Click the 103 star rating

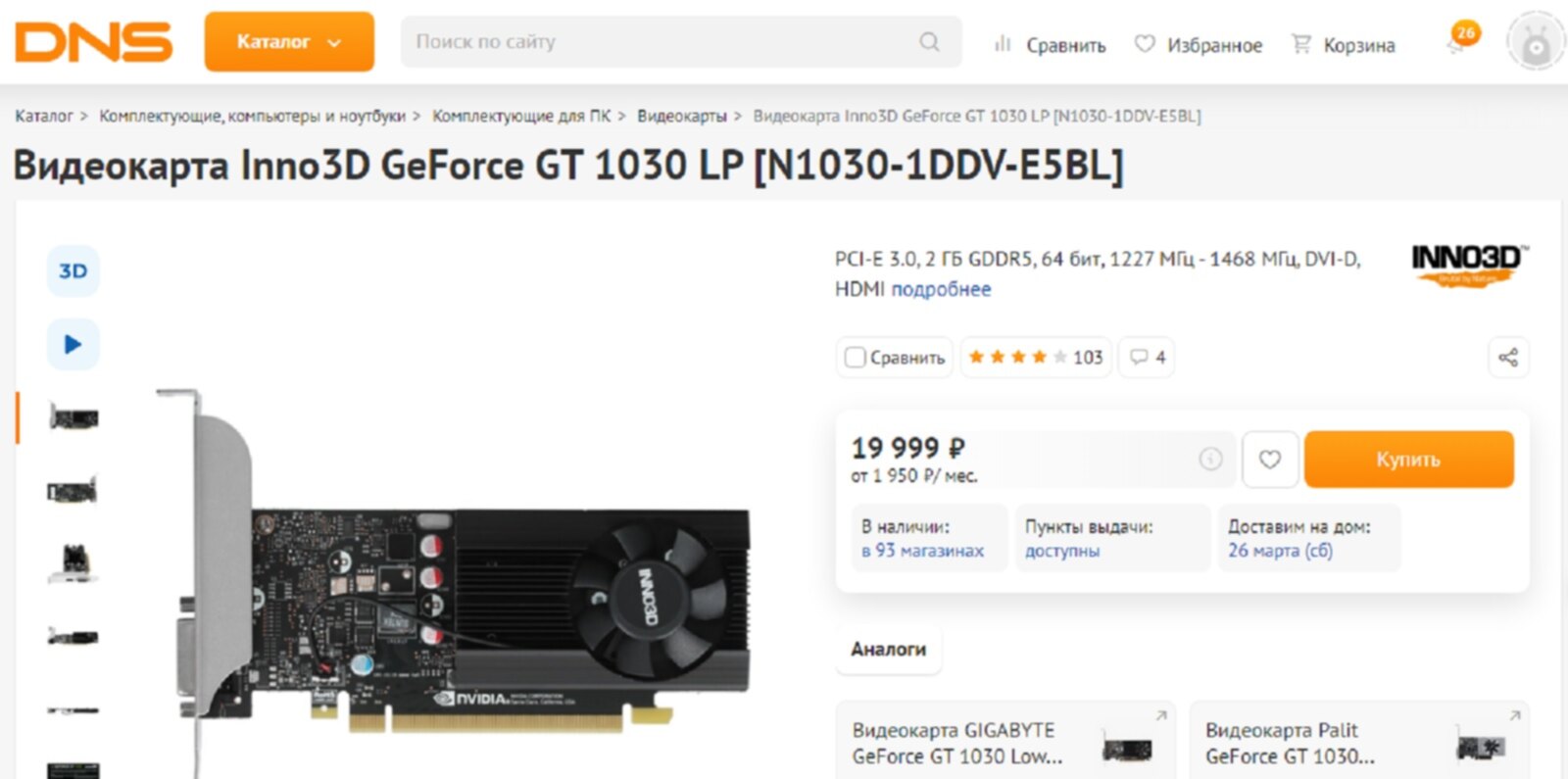[x=1036, y=358]
